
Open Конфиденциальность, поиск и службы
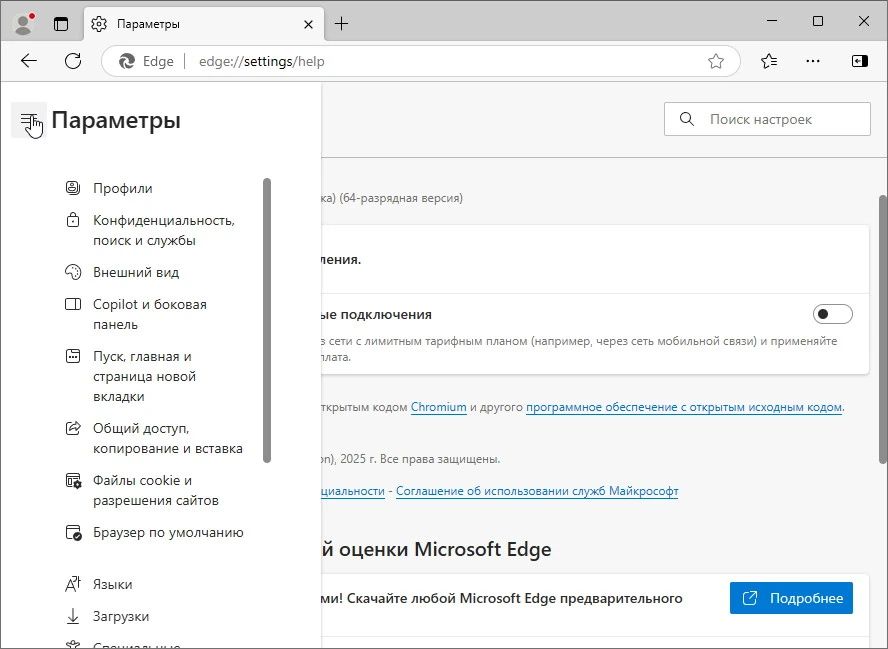click(x=164, y=230)
